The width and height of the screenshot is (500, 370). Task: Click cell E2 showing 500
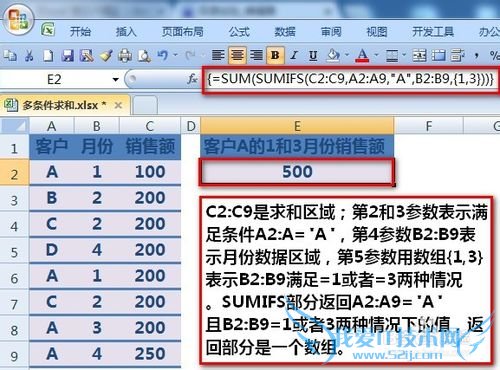297,172
